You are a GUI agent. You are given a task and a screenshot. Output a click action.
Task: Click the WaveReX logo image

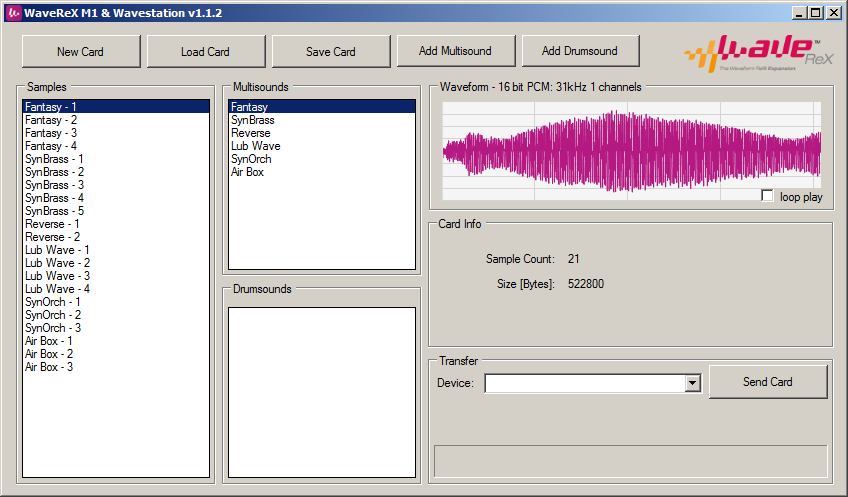pyautogui.click(x=758, y=53)
